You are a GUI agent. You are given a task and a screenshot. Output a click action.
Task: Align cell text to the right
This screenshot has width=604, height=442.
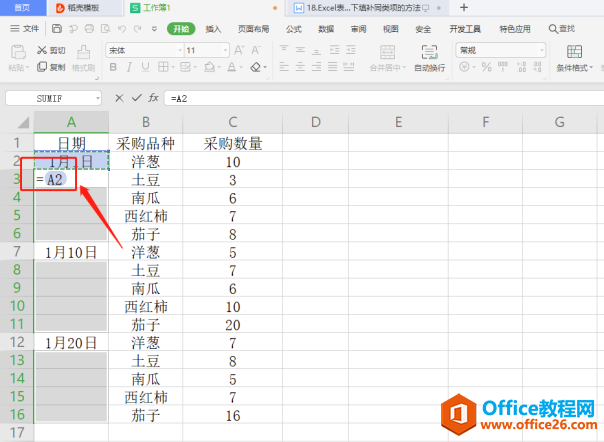pos(316,67)
